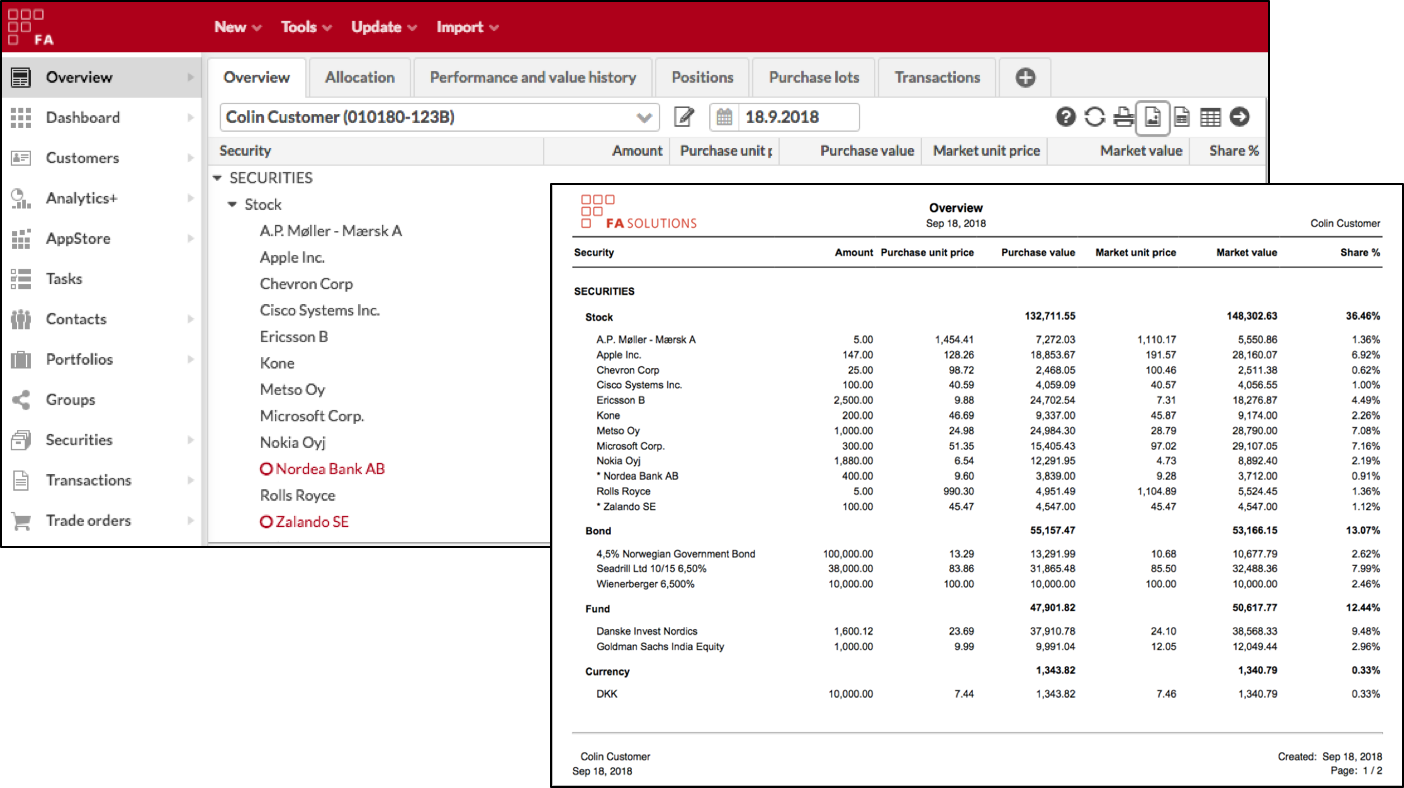Viewport: 1404px width, 788px height.
Task: Switch to the Transactions tab
Action: [x=937, y=77]
